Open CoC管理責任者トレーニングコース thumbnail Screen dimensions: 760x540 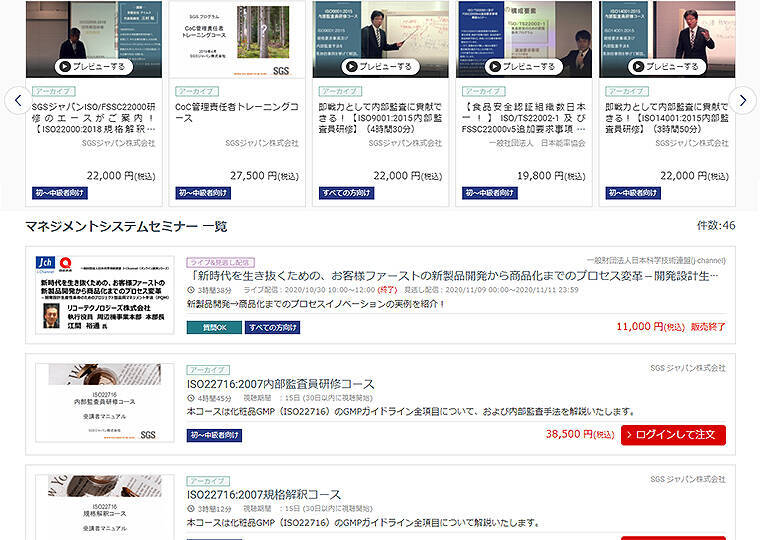(237, 39)
